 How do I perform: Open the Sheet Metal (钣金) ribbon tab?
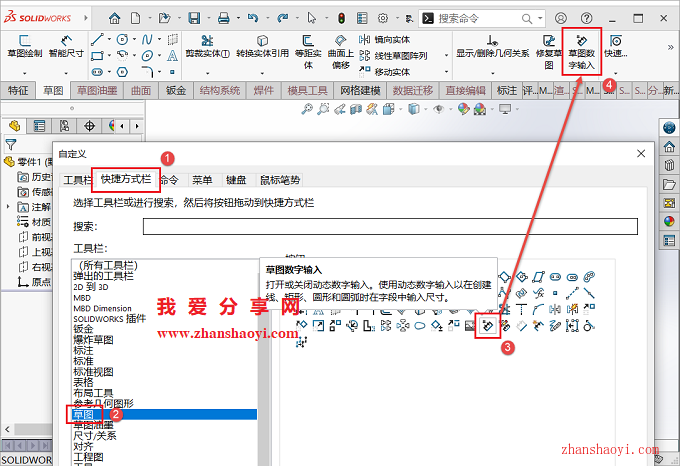pos(176,90)
